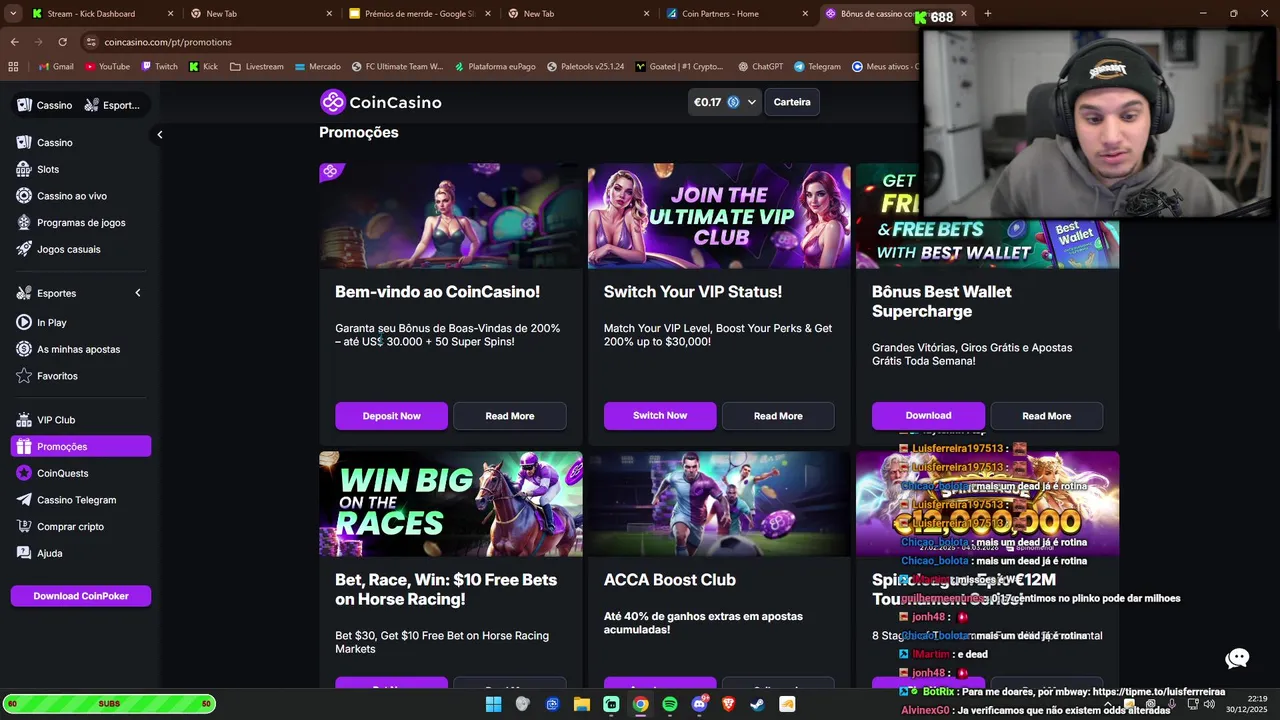Select Promoções in the sidebar

coord(81,447)
